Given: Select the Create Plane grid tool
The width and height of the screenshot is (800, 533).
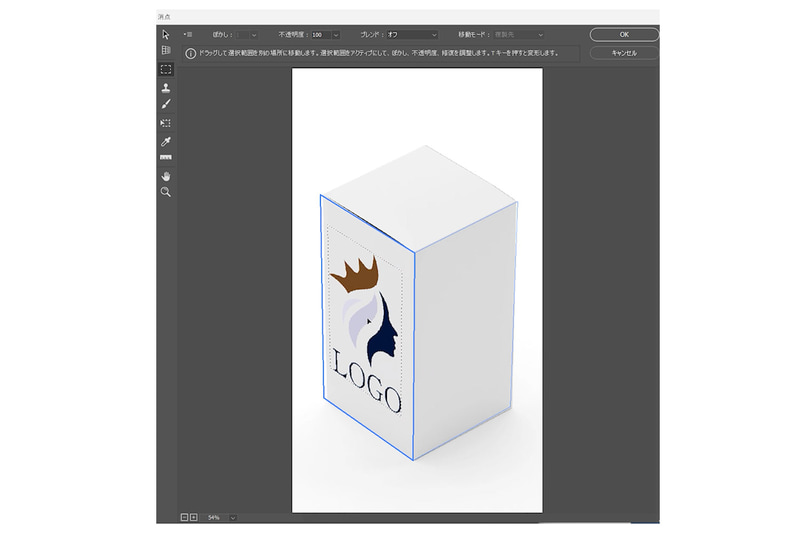Looking at the screenshot, I should click(x=166, y=50).
